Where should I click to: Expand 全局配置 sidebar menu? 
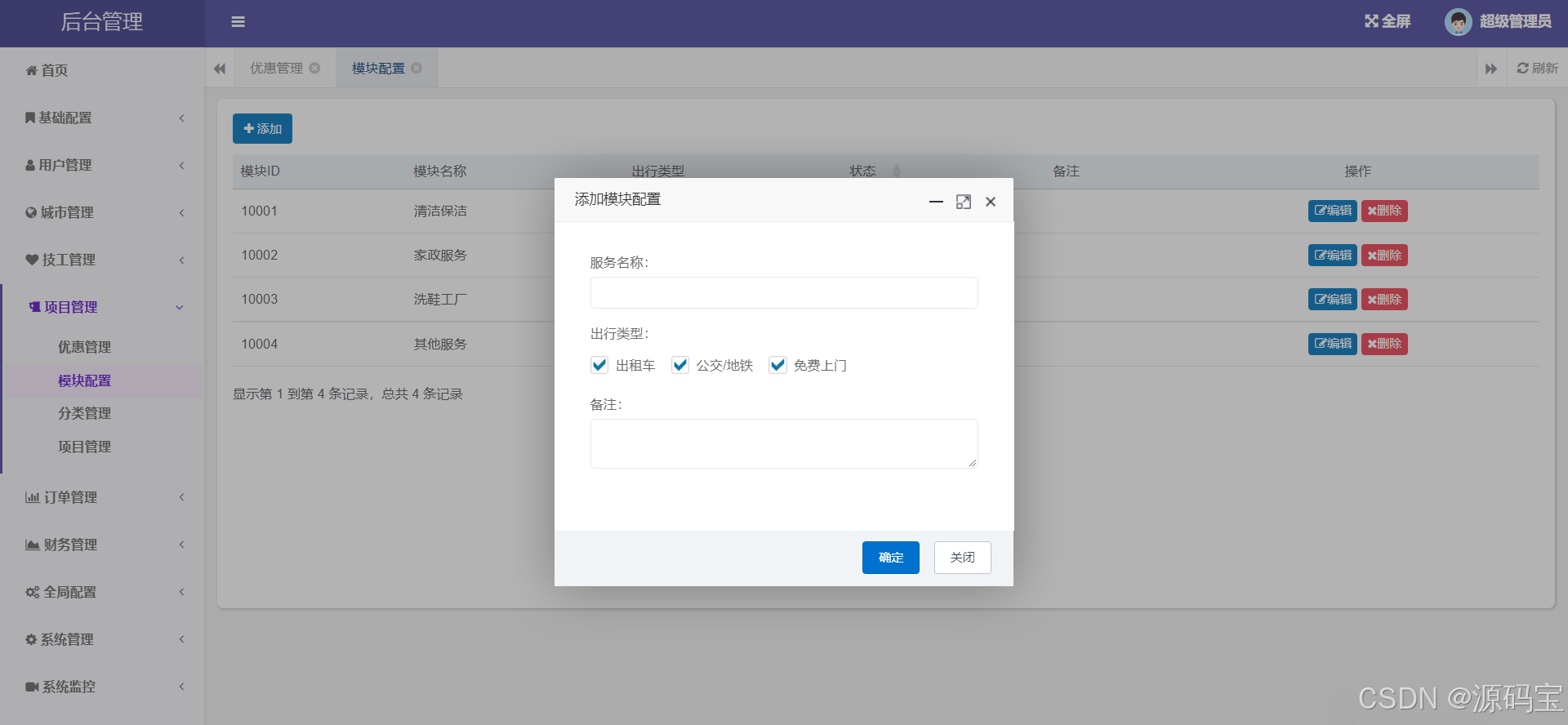[x=102, y=592]
